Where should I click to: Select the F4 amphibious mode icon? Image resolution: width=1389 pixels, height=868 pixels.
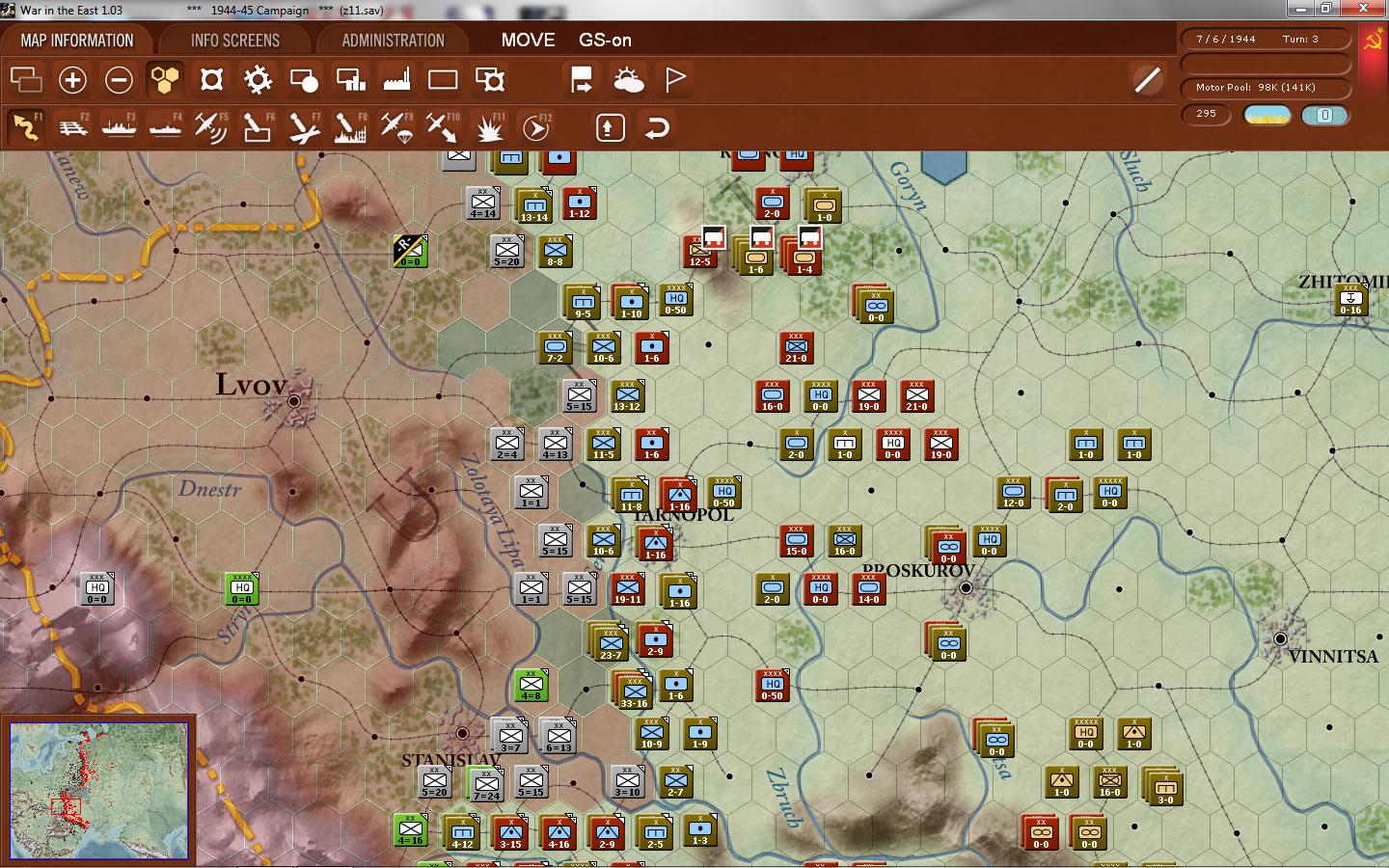[165, 127]
